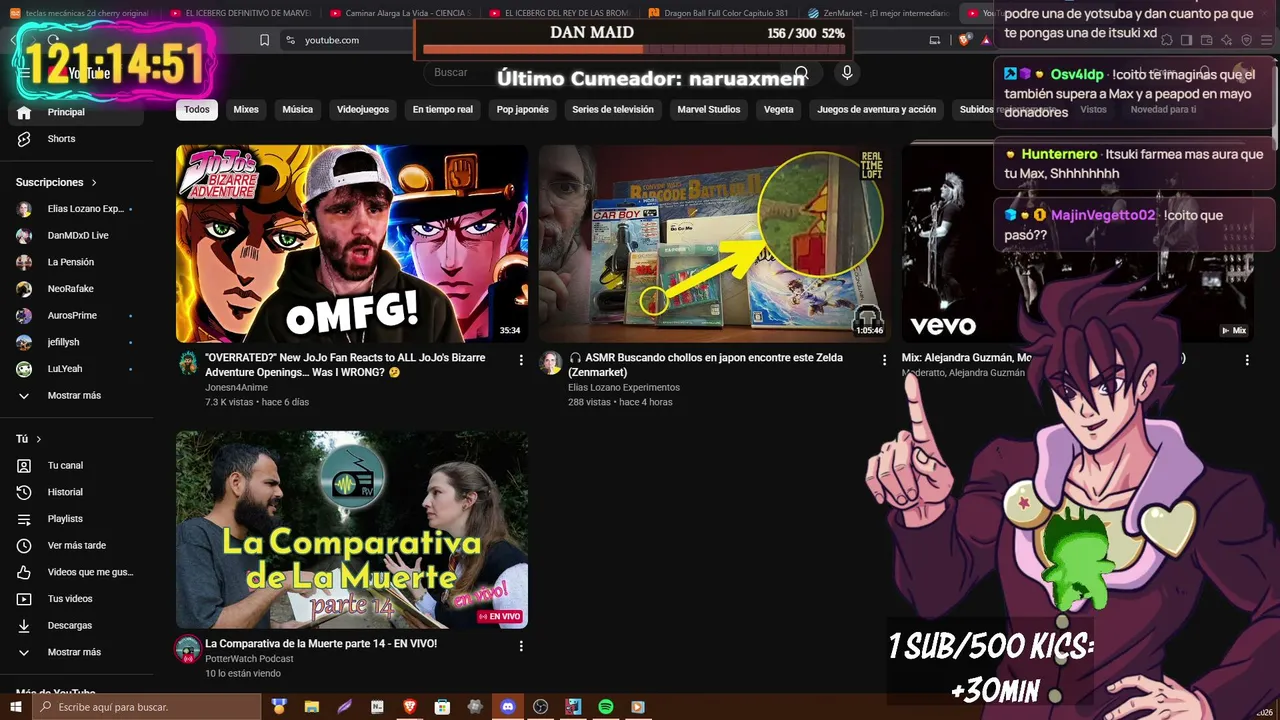
Task: Open Shorts from the sidebar icon
Action: click(24, 139)
